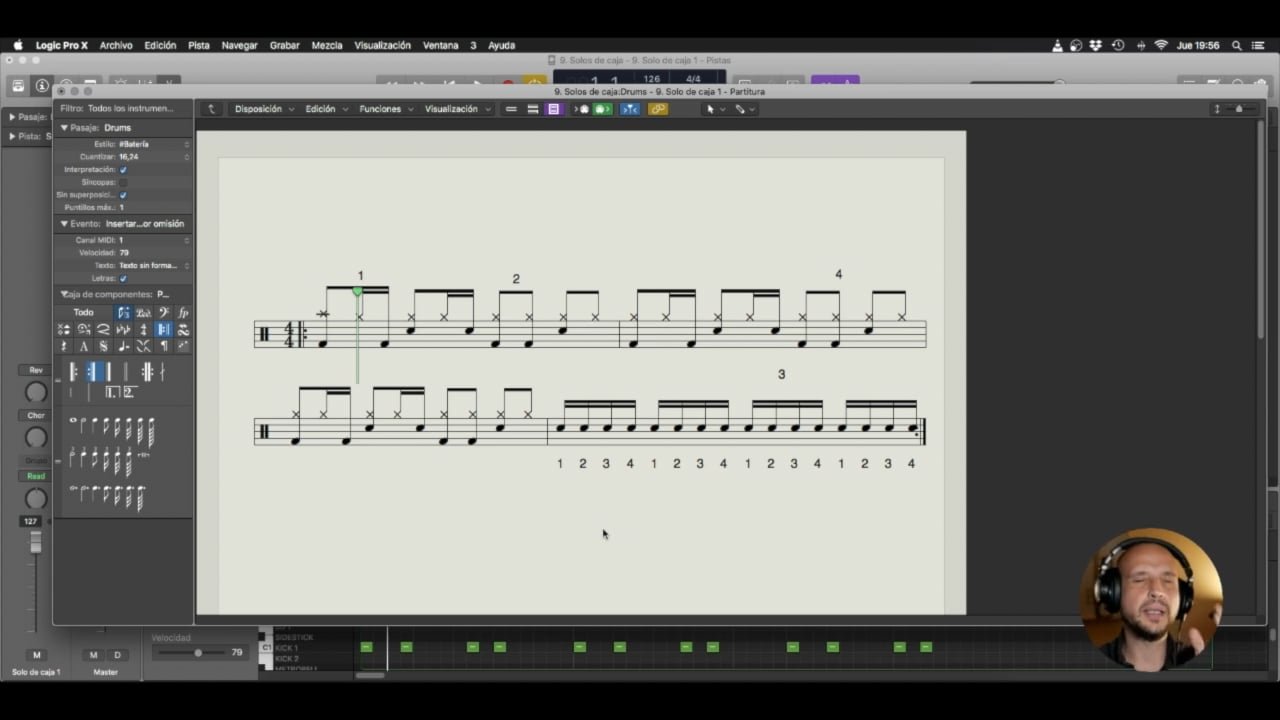Viewport: 1280px width, 720px height.
Task: Click the KICK 1 row in piano roll
Action: coord(287,648)
